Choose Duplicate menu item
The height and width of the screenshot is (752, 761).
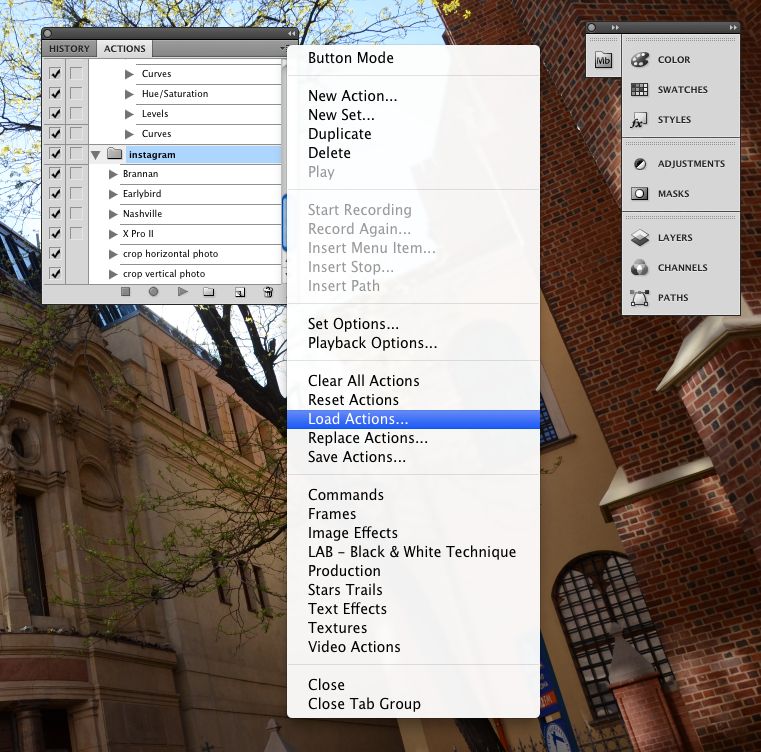pos(413,134)
